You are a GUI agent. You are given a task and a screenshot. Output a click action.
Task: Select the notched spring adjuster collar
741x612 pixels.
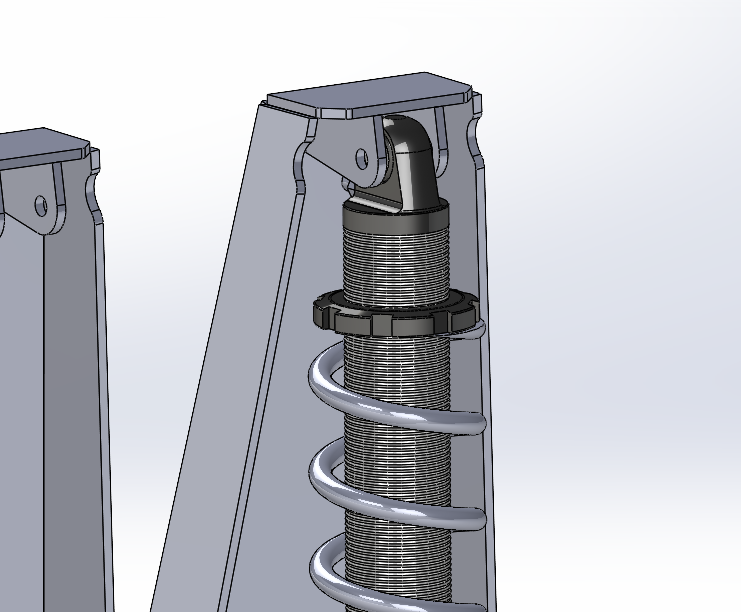[x=396, y=313]
